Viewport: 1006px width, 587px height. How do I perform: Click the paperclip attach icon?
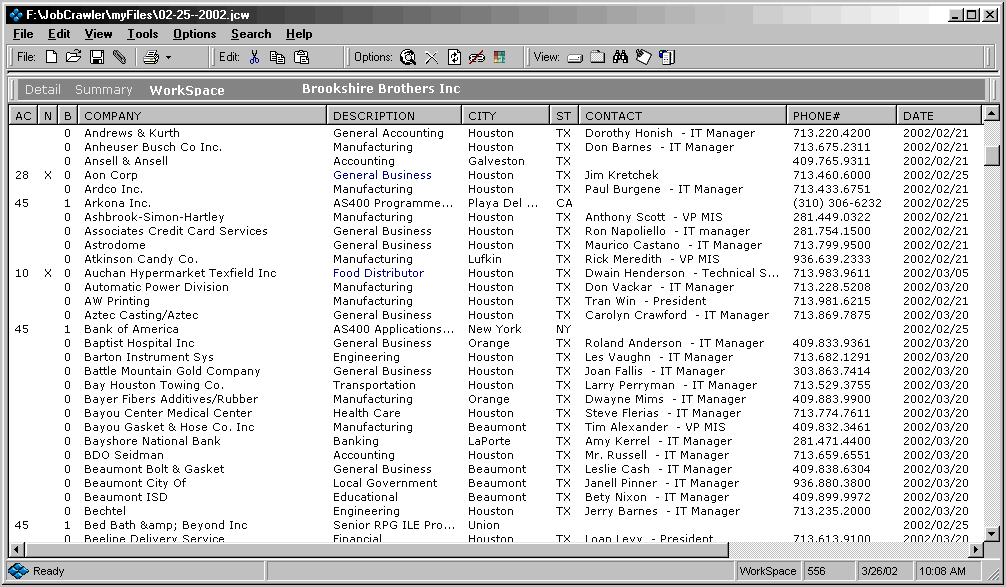pos(119,57)
